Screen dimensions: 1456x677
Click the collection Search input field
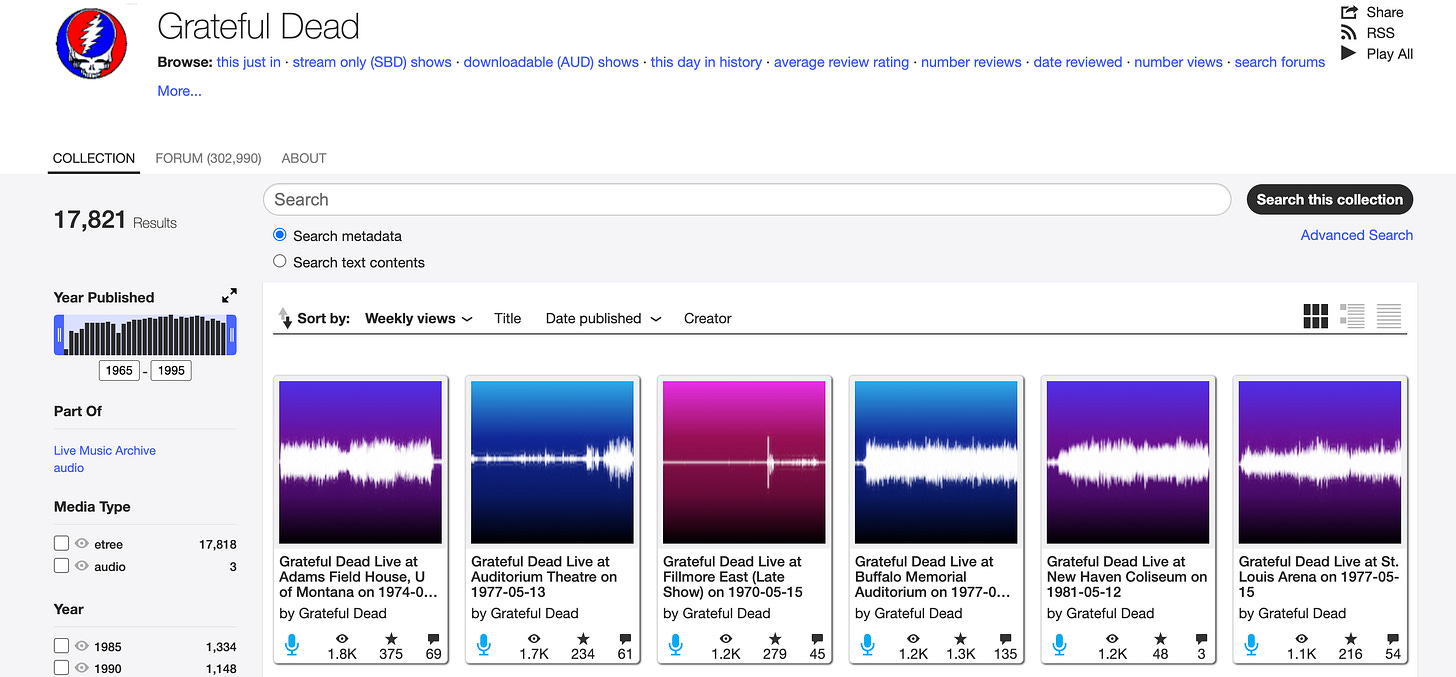coord(746,199)
